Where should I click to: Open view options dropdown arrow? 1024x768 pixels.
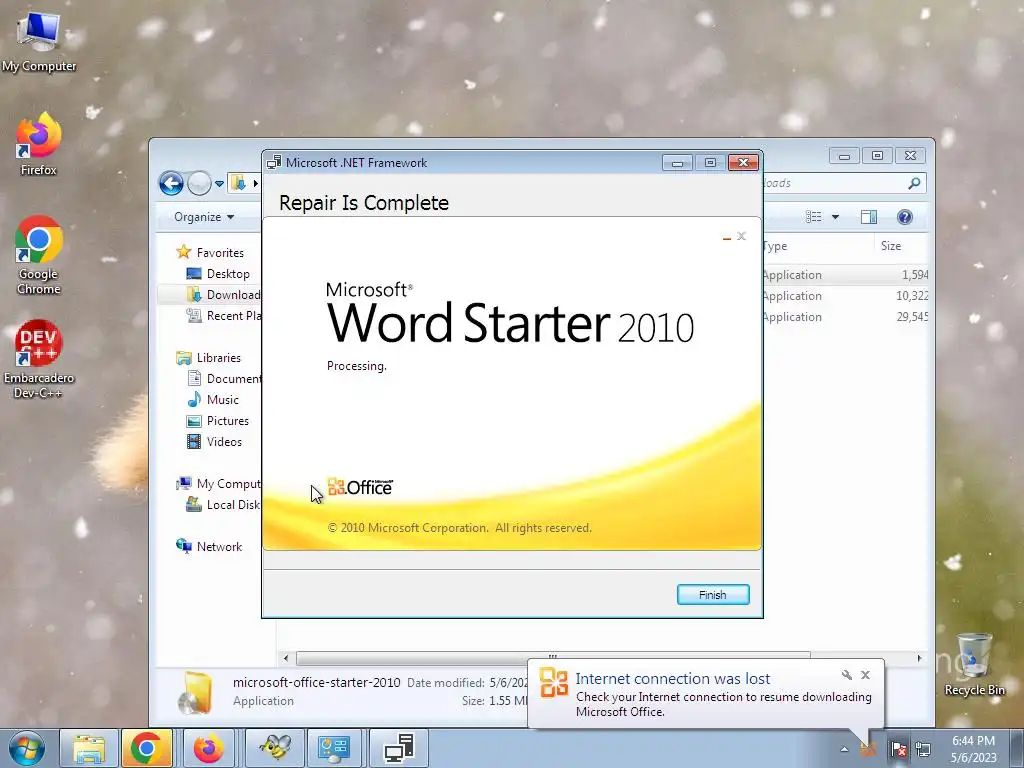point(835,217)
